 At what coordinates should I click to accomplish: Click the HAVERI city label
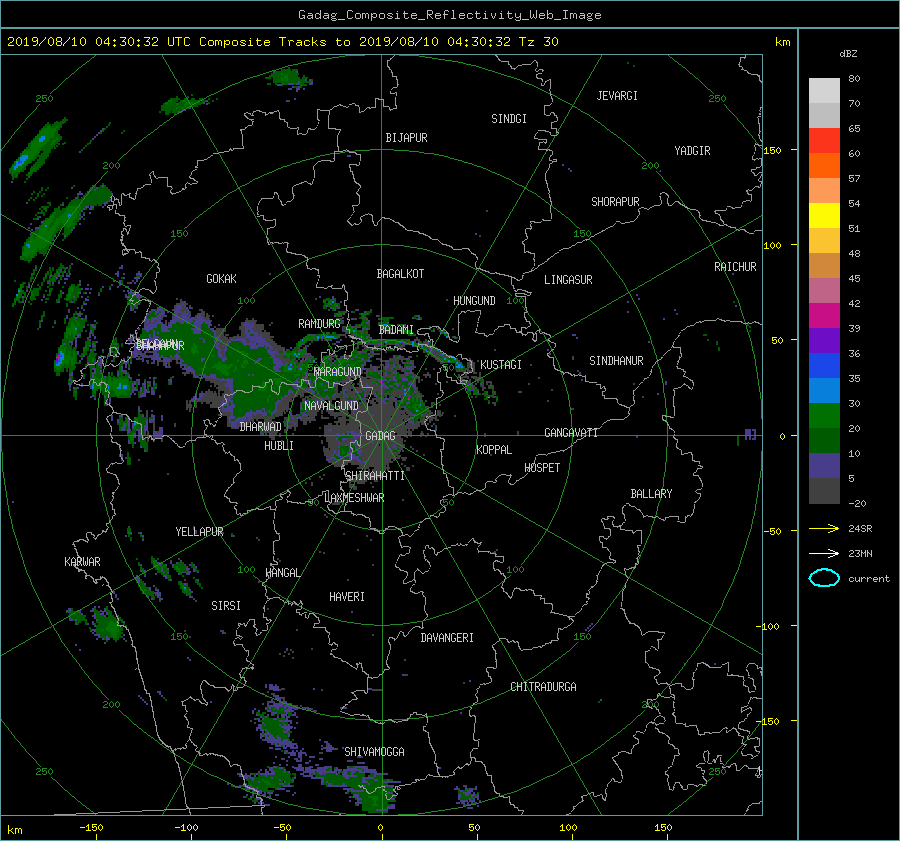347,597
